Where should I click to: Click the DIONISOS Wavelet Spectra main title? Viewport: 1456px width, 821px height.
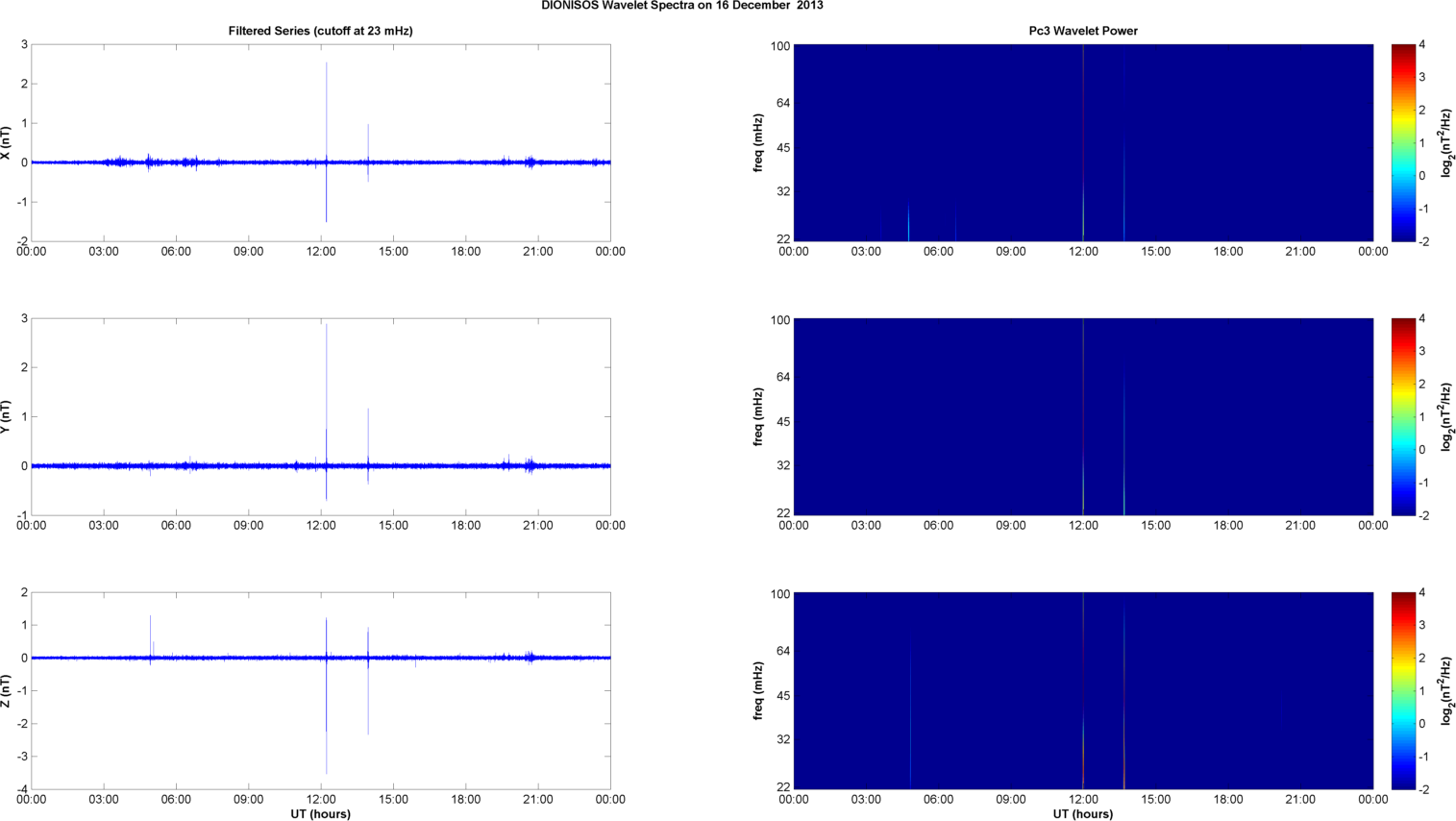(x=681, y=6)
